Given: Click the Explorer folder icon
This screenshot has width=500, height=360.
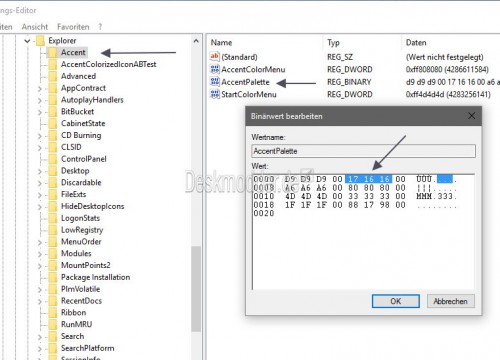Looking at the screenshot, I should (40, 41).
